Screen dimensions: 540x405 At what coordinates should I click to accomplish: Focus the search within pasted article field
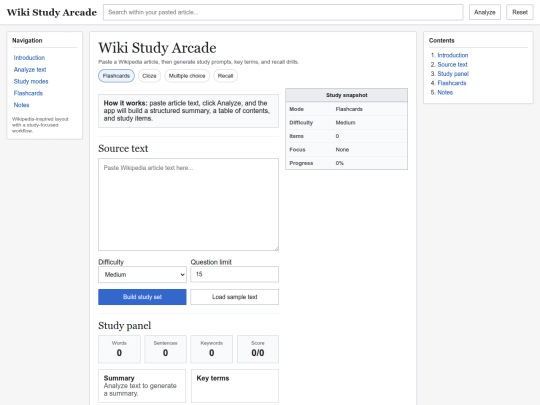coord(283,12)
